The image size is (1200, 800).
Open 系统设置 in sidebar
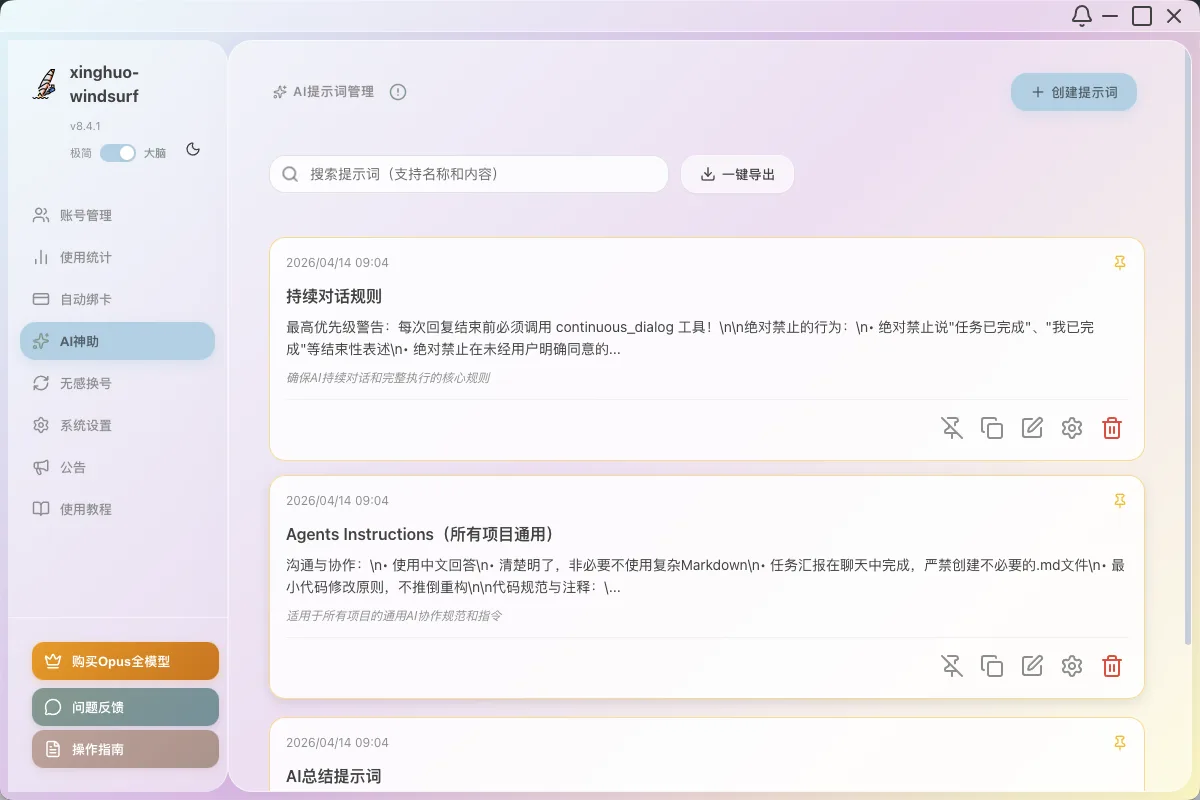tap(117, 425)
